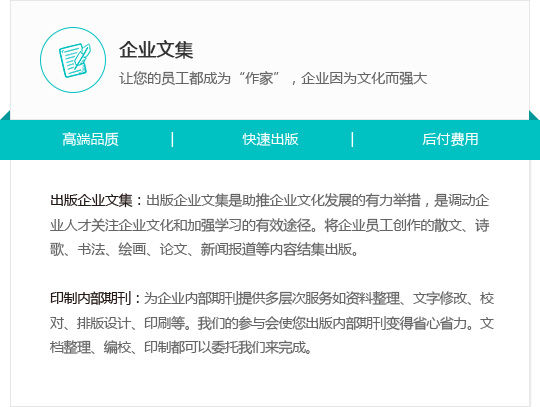Click the notepad and pen circle icon

tap(73, 60)
